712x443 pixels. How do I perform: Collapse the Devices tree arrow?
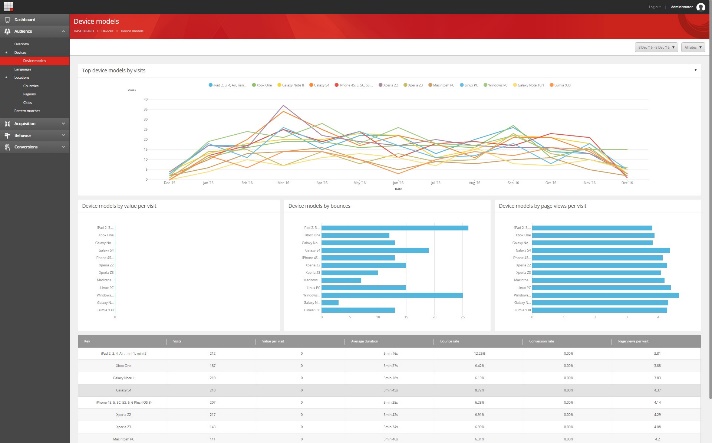pyautogui.click(x=6, y=53)
